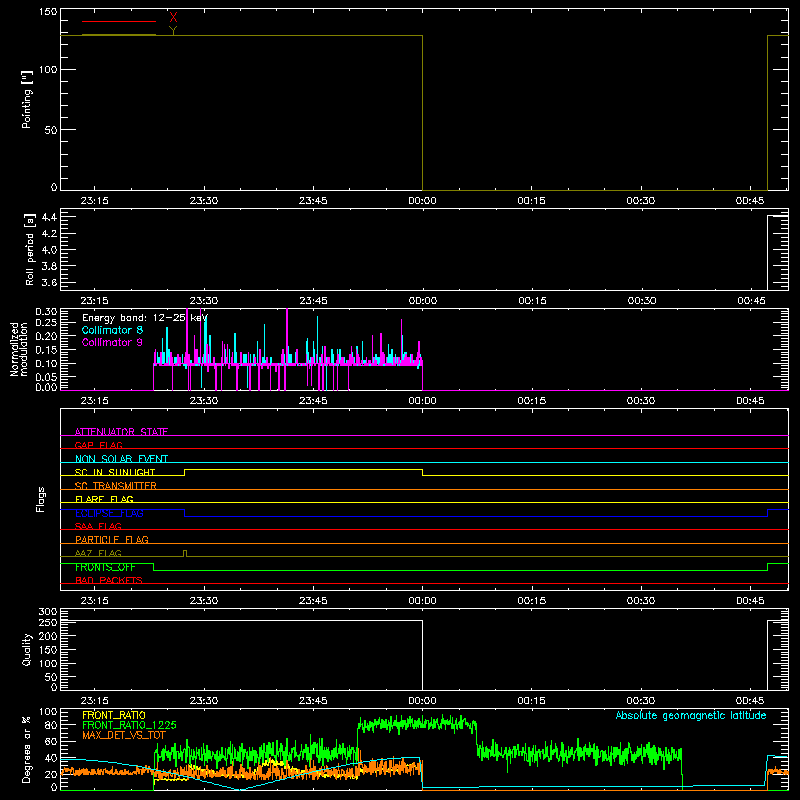Viewport: 800px width, 800px height.
Task: Click the yellow FRONT_RATIO legend entry
Action: (114, 715)
